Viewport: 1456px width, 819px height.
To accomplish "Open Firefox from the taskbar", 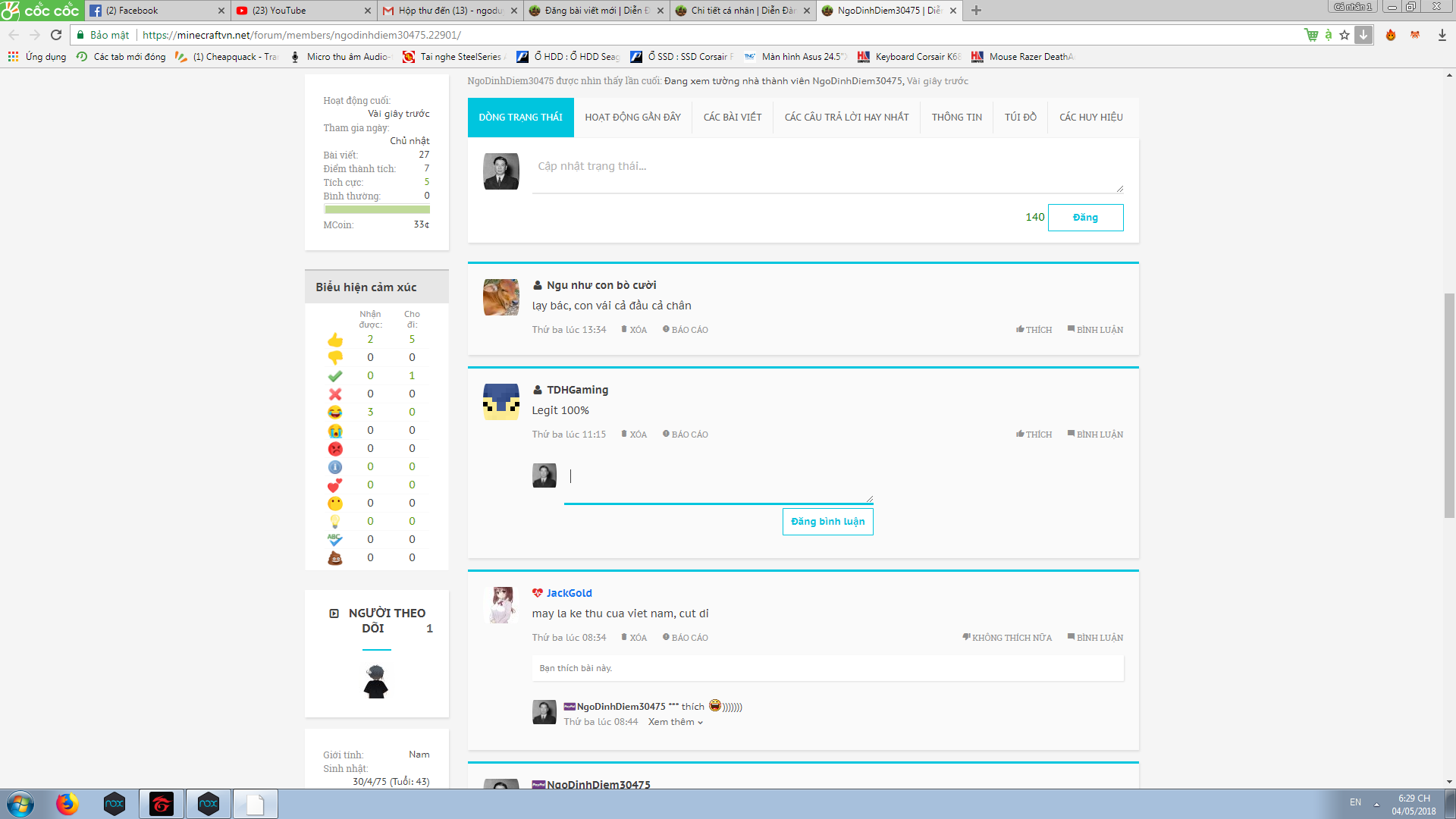I will tap(67, 804).
